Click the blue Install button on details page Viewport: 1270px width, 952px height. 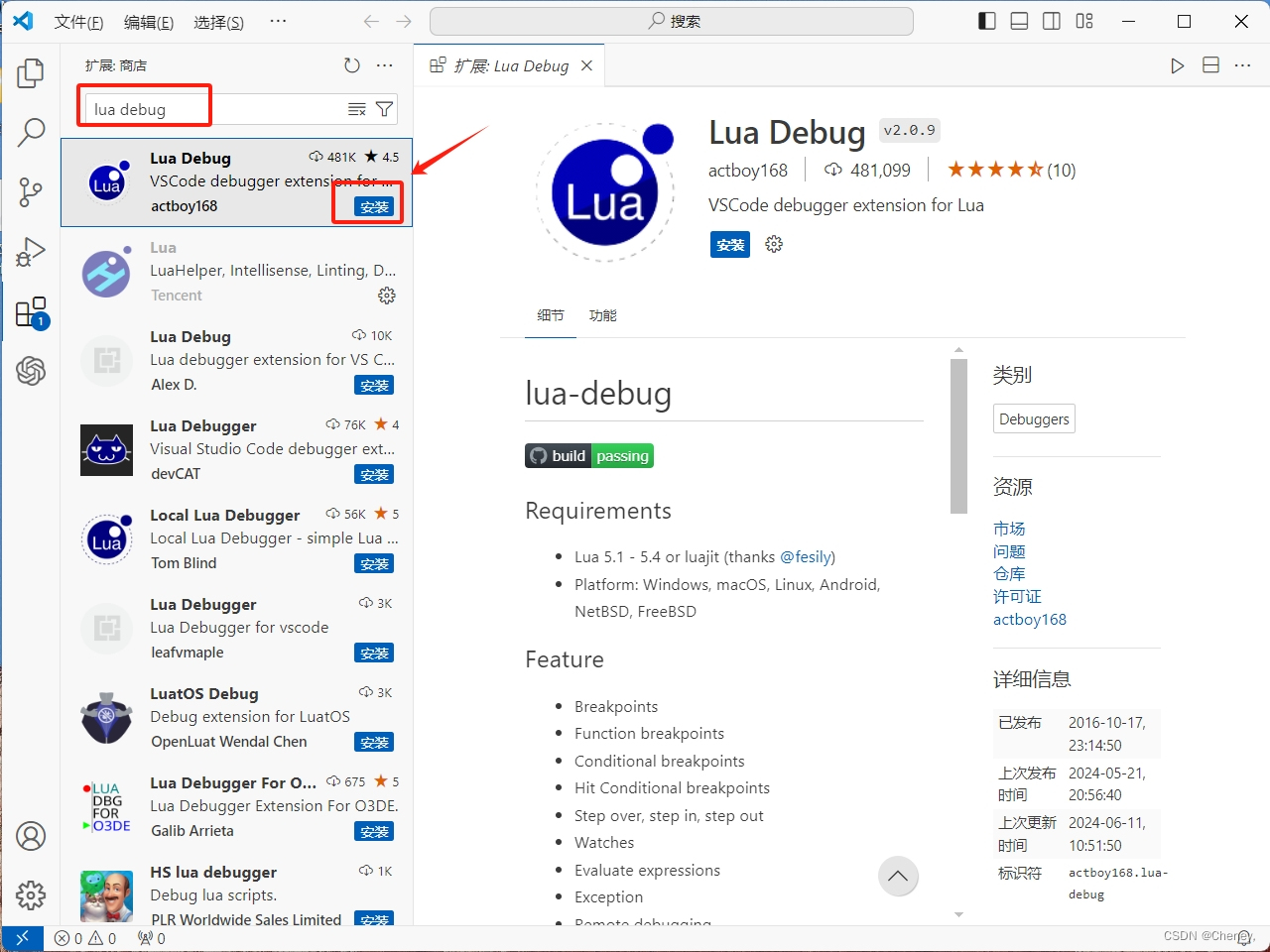point(730,244)
